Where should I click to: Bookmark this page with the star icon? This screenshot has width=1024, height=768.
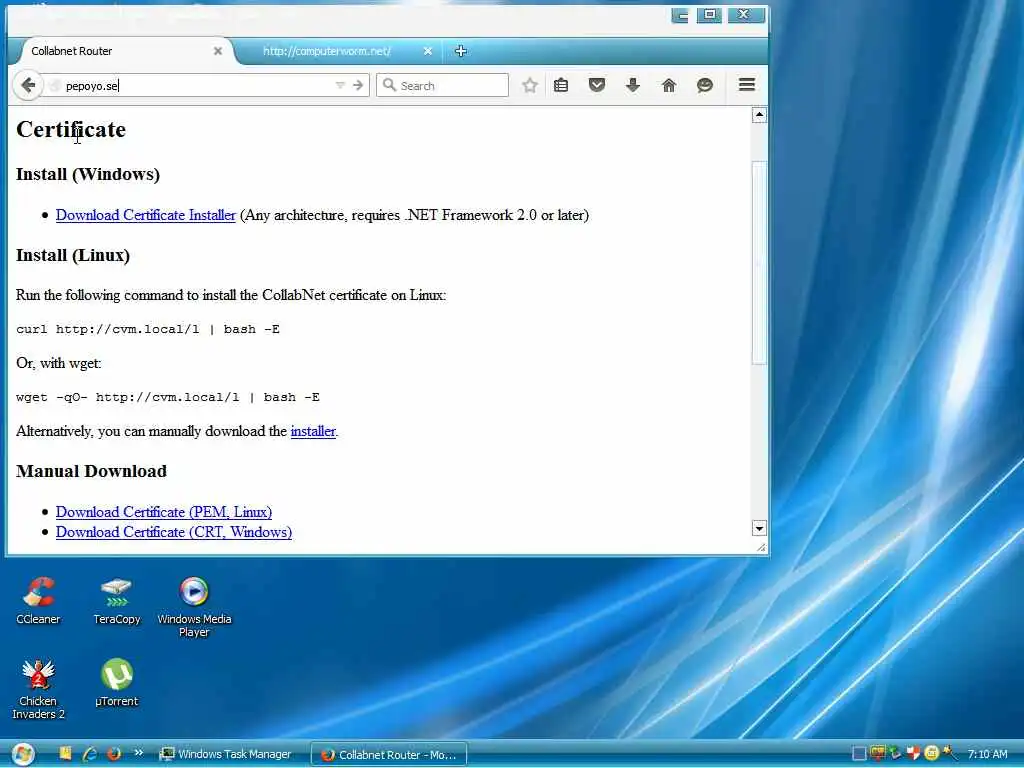coord(530,86)
